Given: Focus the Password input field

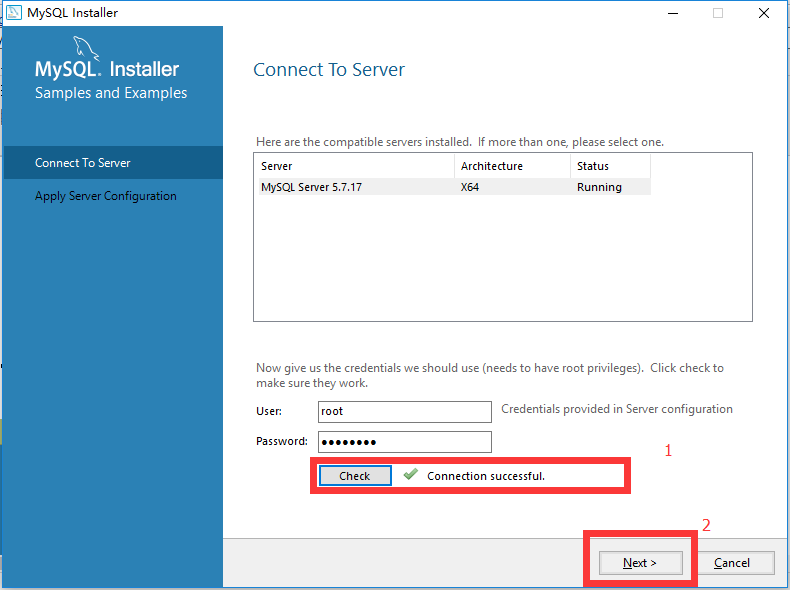Looking at the screenshot, I should coord(405,442).
